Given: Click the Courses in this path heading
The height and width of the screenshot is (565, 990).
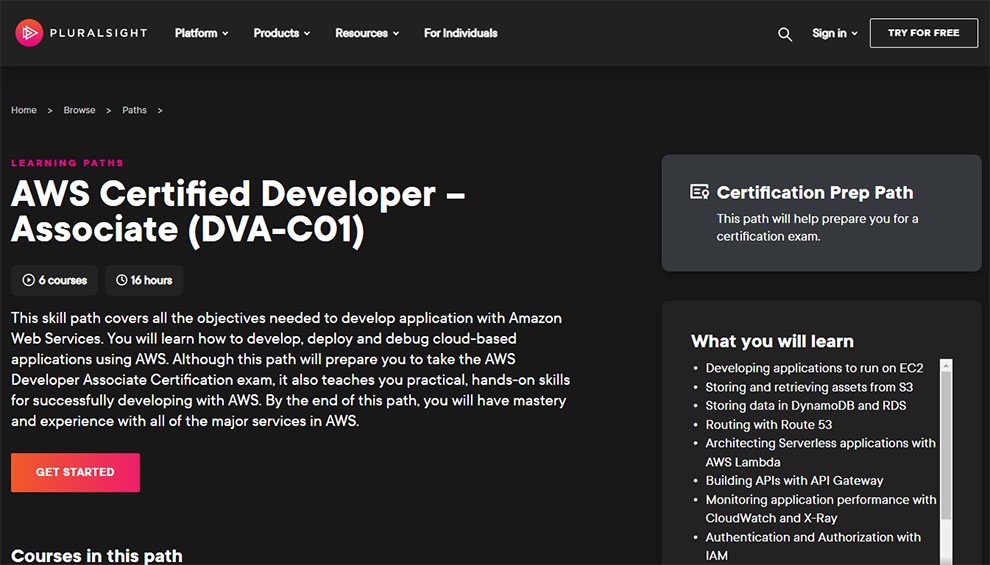Looking at the screenshot, I should (97, 556).
